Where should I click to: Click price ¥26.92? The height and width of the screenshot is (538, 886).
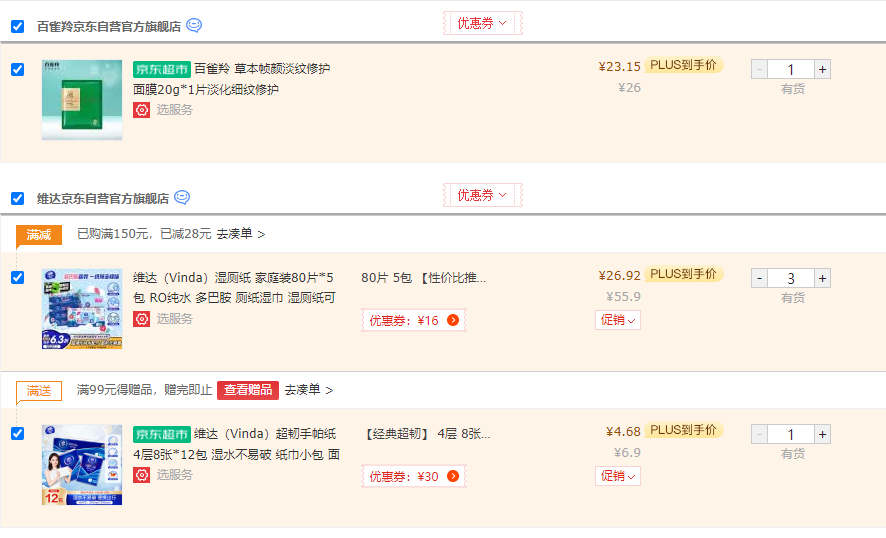point(619,276)
